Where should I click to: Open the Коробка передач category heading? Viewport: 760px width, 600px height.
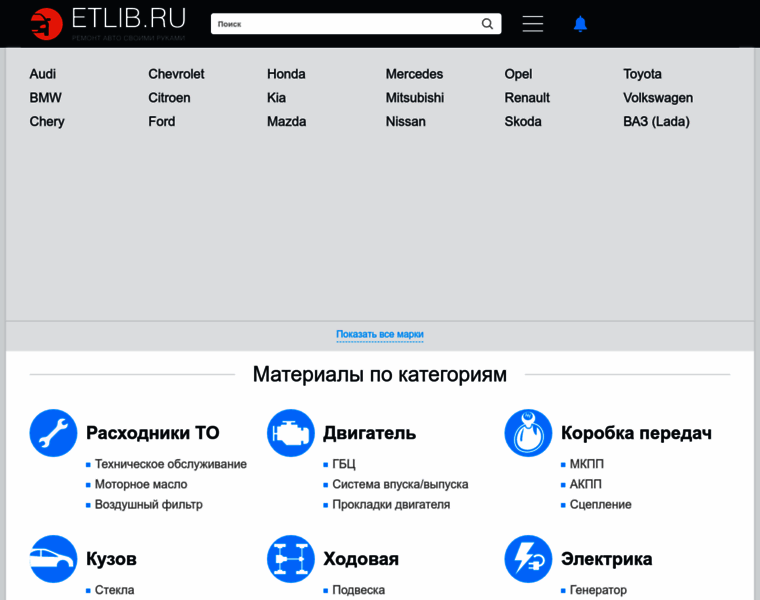coord(636,433)
